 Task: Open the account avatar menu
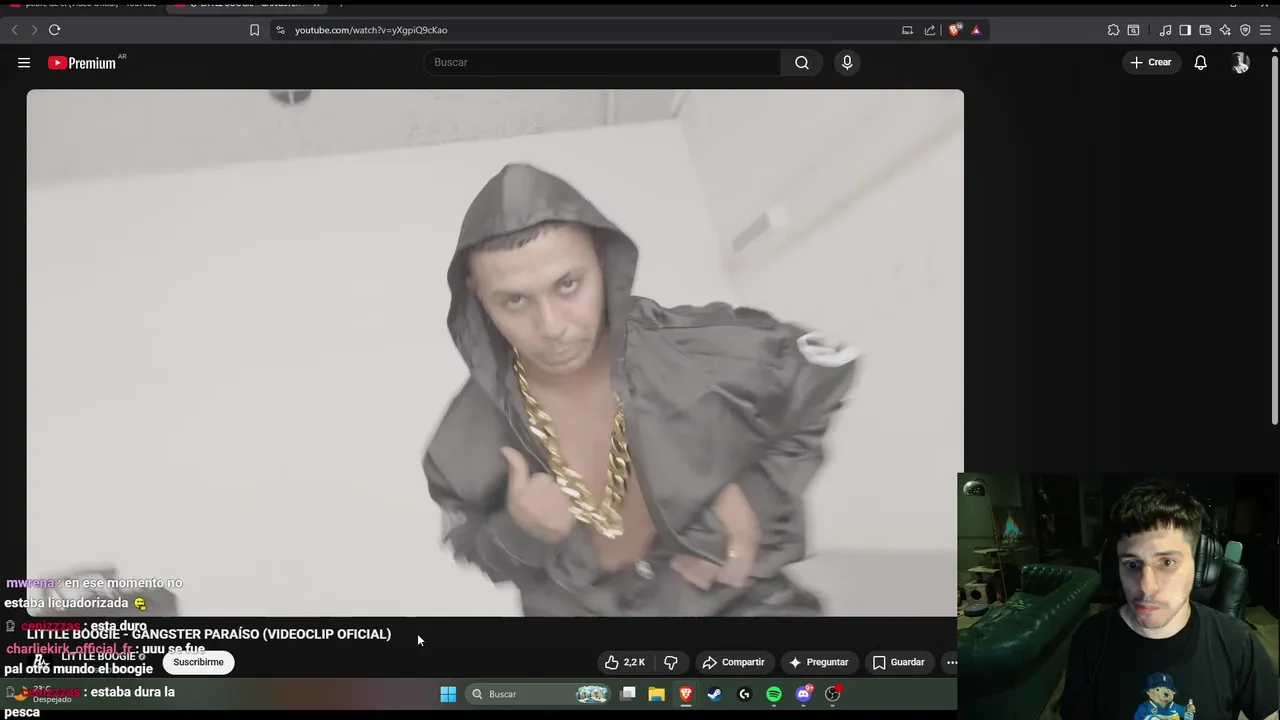[x=1240, y=62]
